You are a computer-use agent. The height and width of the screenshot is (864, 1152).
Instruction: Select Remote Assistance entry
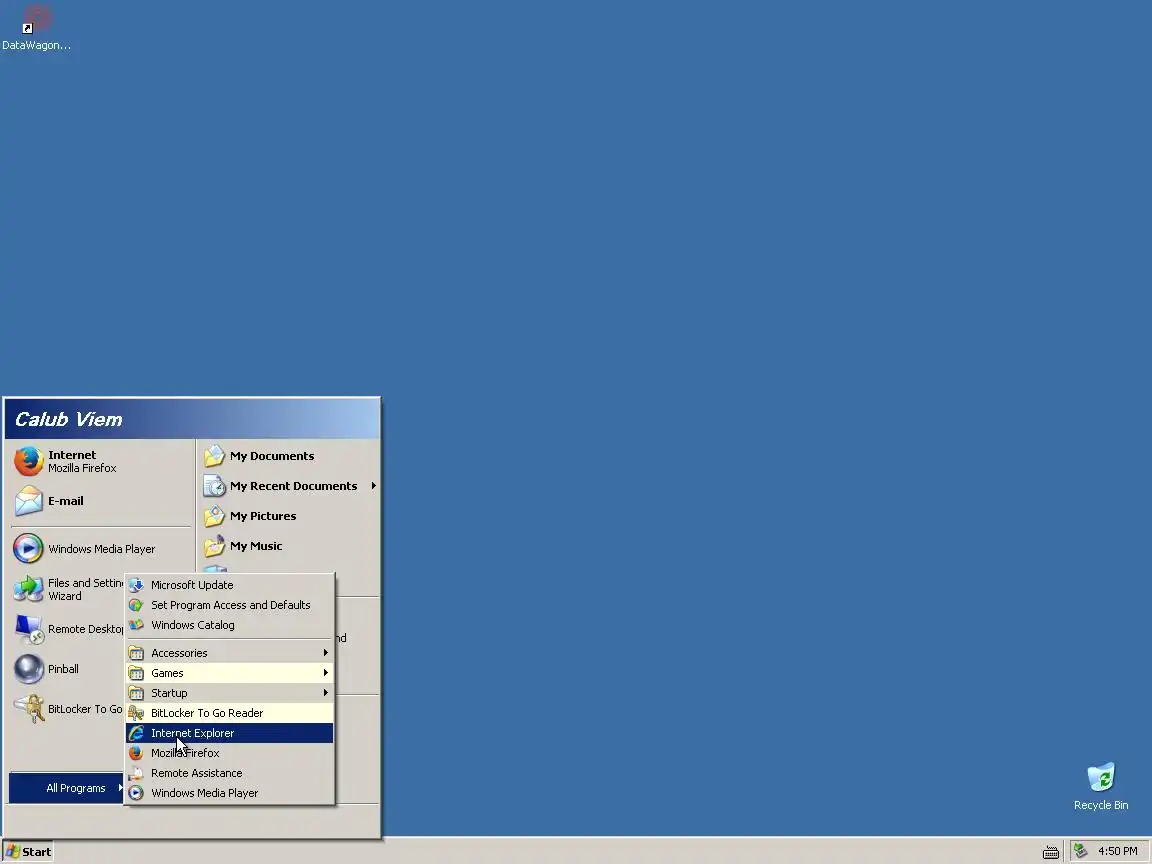pos(229,773)
